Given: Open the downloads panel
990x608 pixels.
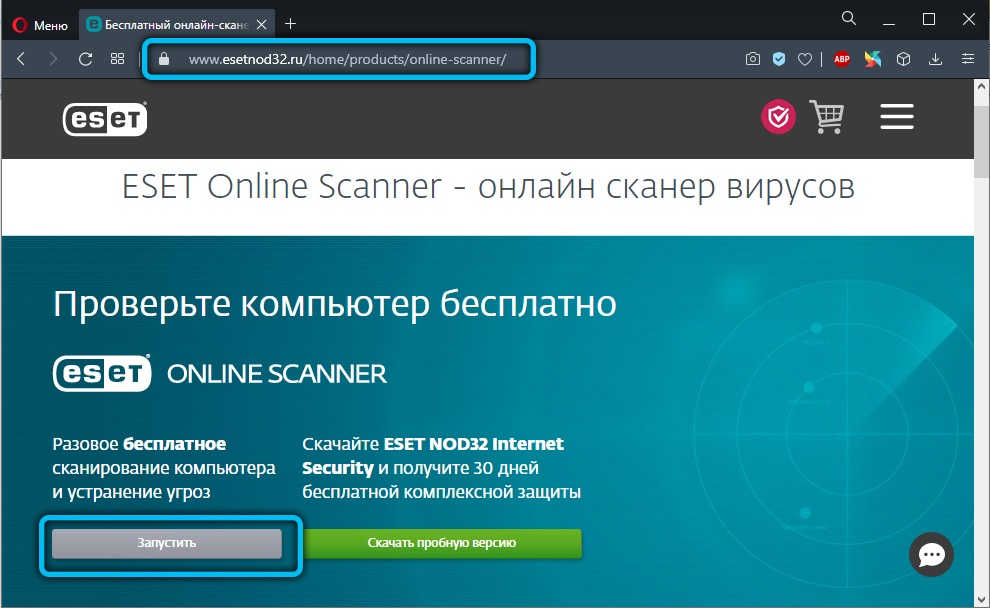Looking at the screenshot, I should pos(935,60).
